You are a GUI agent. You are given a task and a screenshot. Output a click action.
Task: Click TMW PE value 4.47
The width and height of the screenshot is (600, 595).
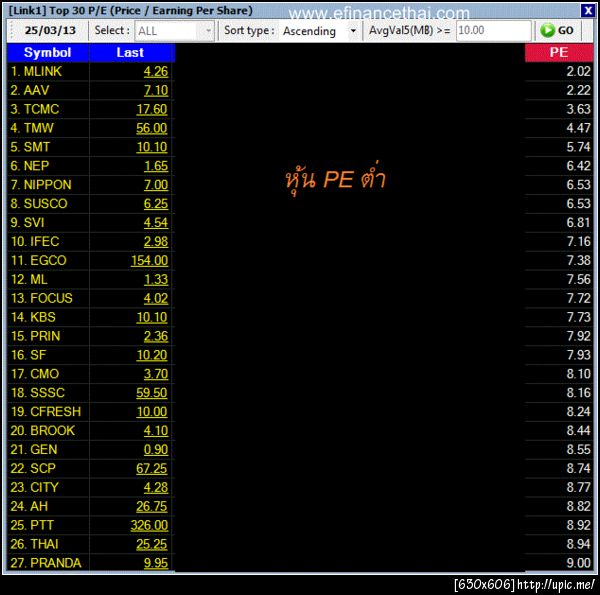578,128
